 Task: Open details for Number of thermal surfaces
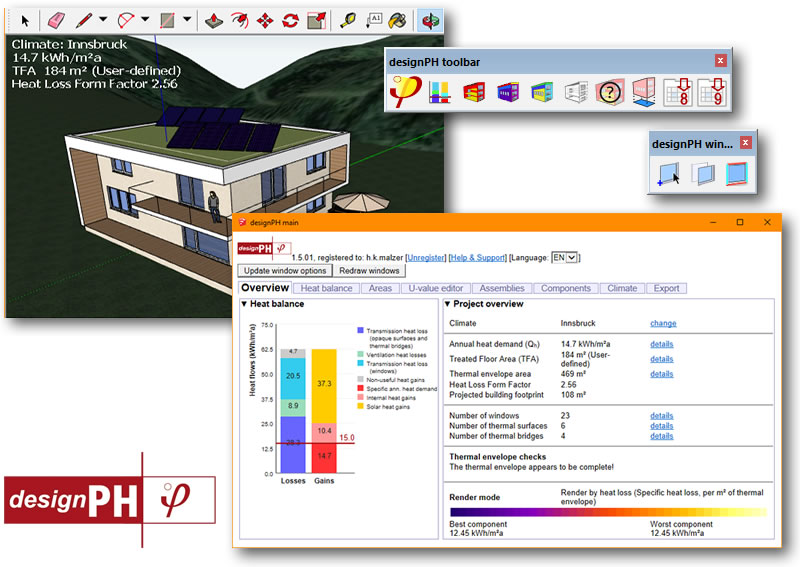tap(662, 426)
